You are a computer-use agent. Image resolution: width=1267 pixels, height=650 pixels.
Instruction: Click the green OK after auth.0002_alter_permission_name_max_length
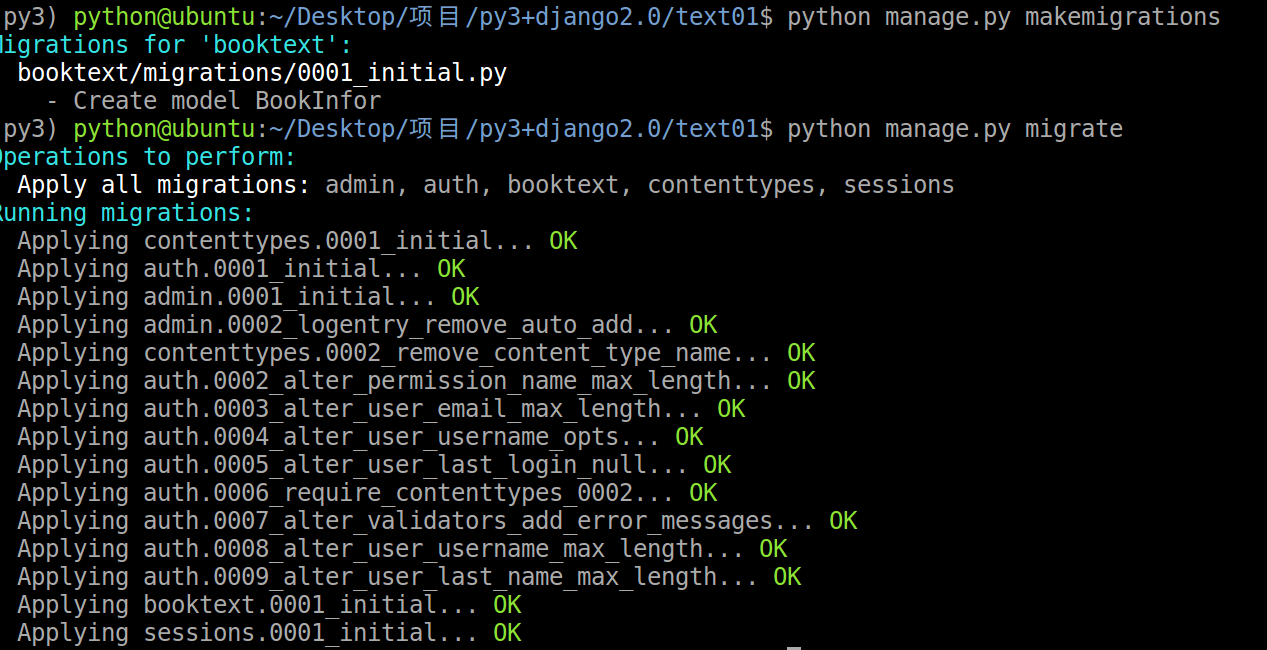click(802, 381)
